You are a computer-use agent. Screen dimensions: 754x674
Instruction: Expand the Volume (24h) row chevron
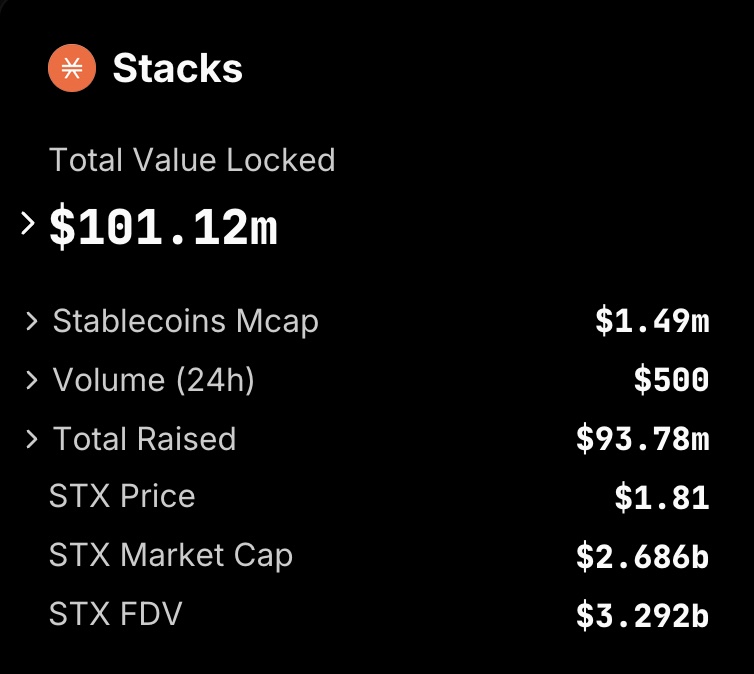click(x=32, y=380)
